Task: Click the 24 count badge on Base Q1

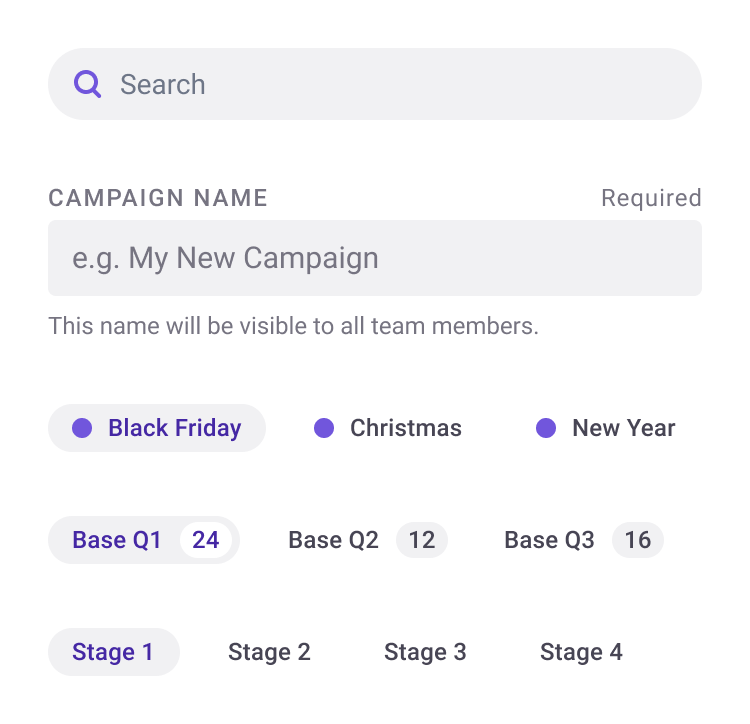Action: coord(206,540)
